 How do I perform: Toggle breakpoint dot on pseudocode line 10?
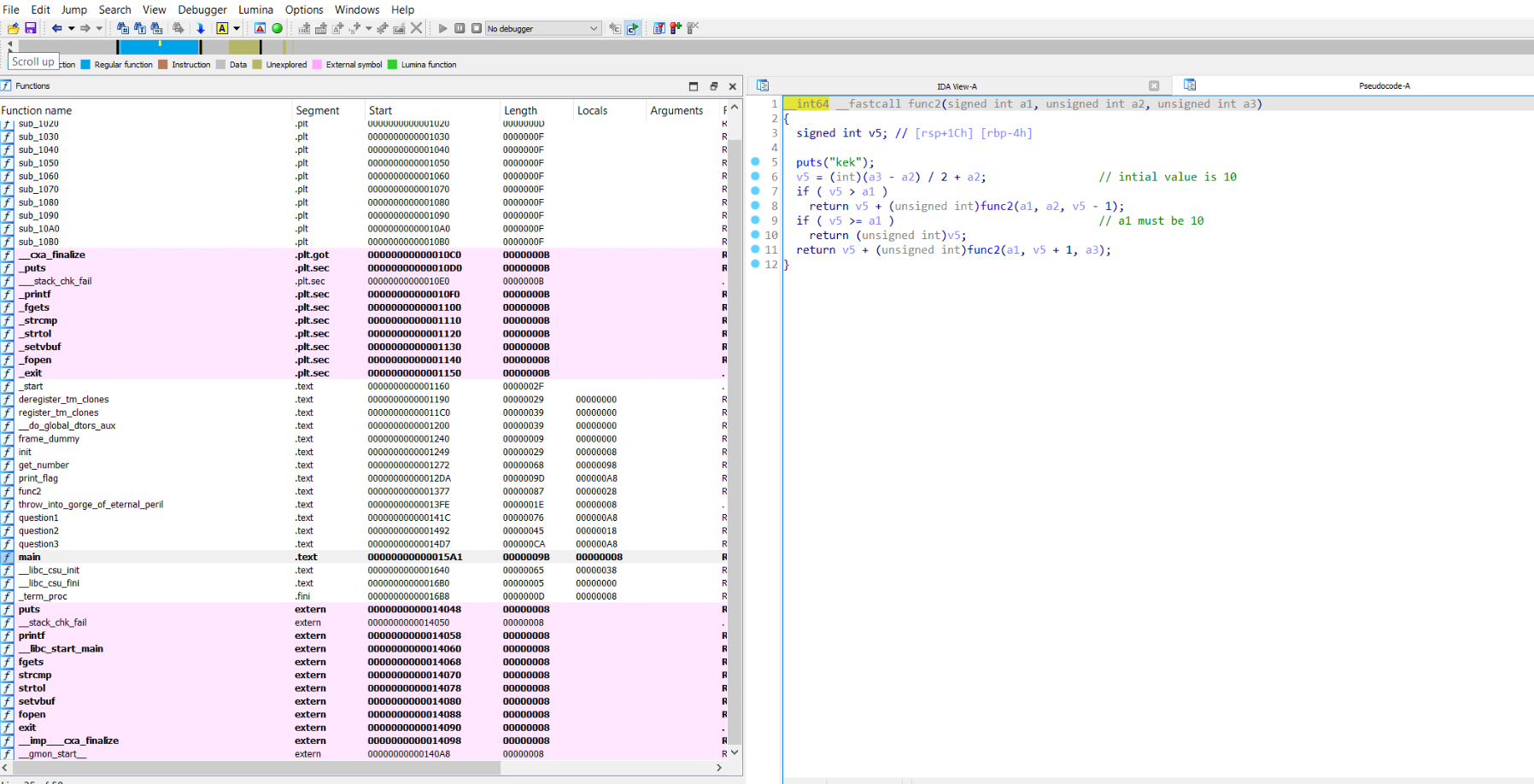click(x=755, y=234)
